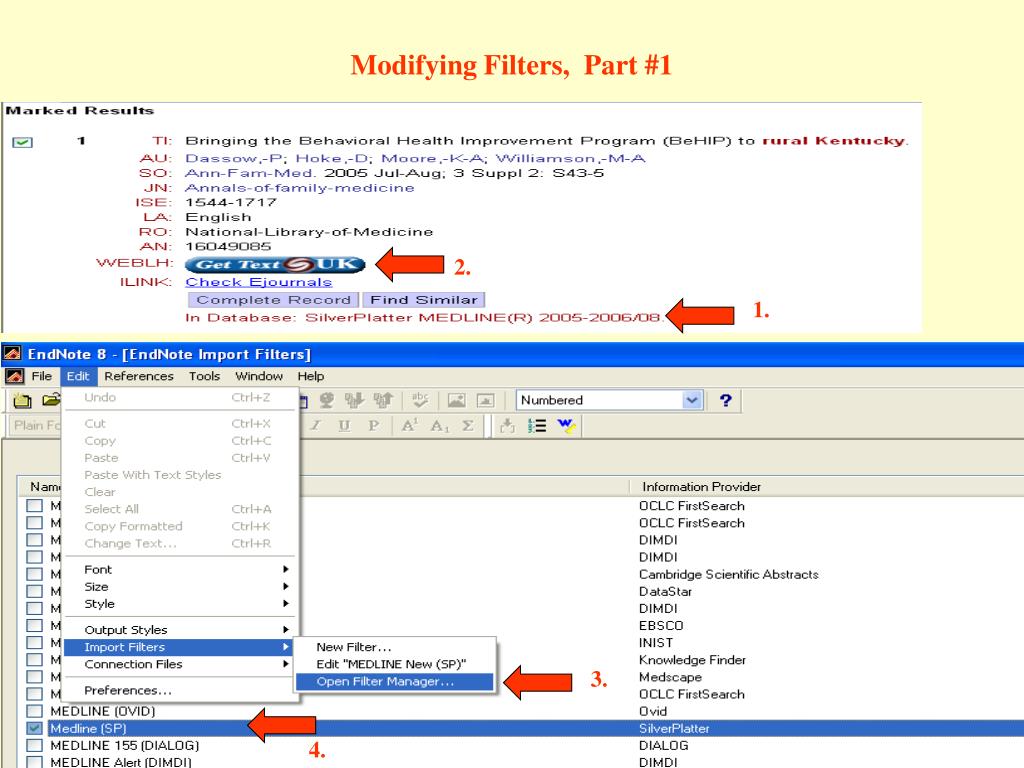Select the SilverPlatter provider cell
Viewport: 1024px width, 768px height.
[x=674, y=728]
